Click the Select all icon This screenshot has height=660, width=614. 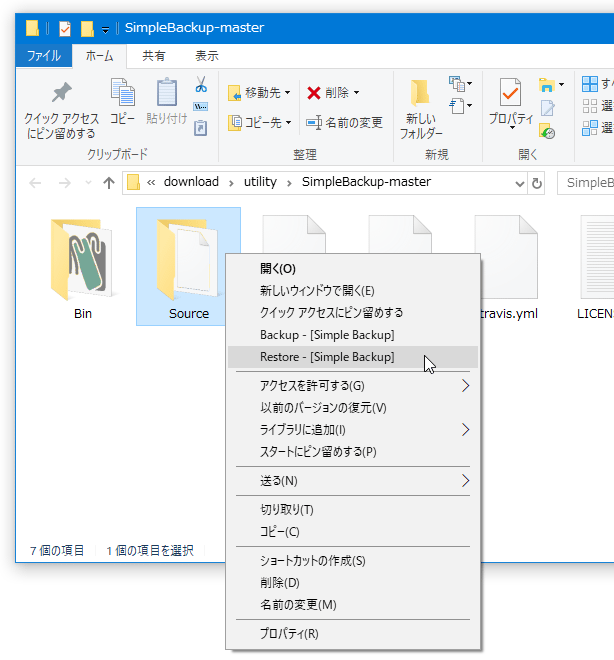click(x=590, y=84)
